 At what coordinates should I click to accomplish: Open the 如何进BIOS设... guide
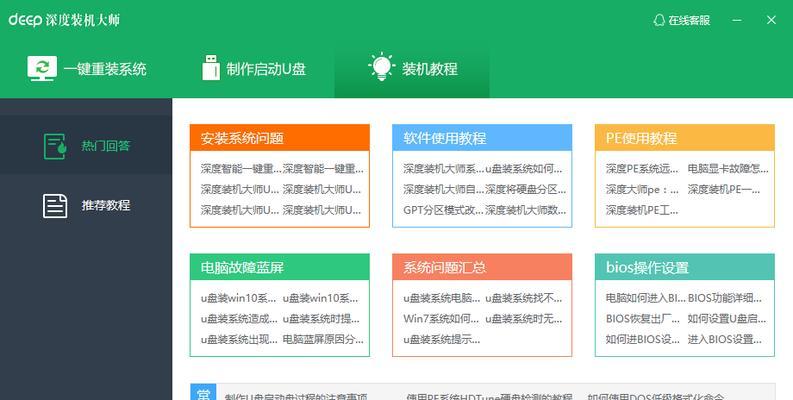point(642,340)
